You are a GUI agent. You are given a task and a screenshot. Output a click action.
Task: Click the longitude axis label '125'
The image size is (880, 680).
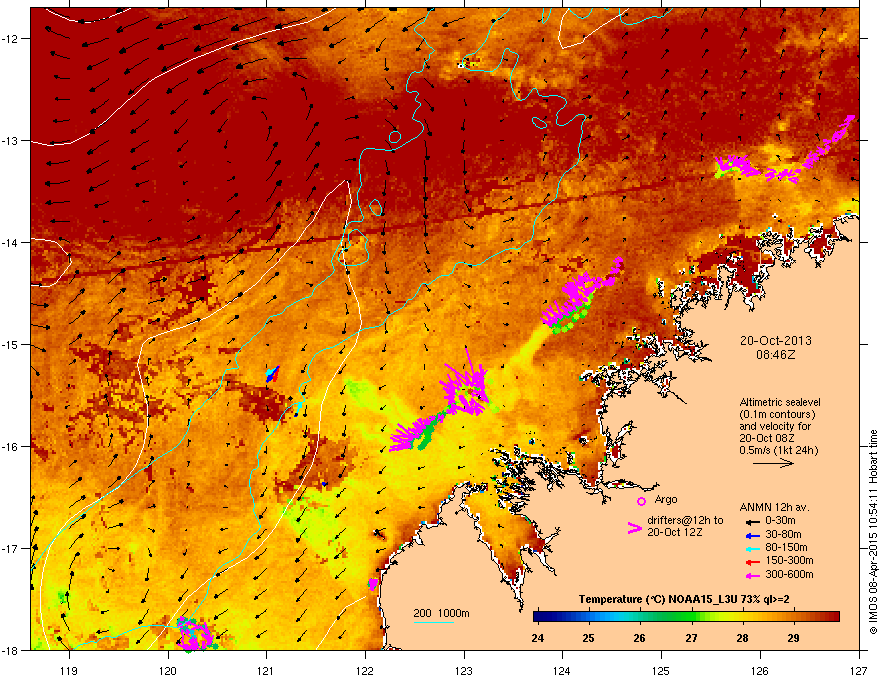coord(661,670)
